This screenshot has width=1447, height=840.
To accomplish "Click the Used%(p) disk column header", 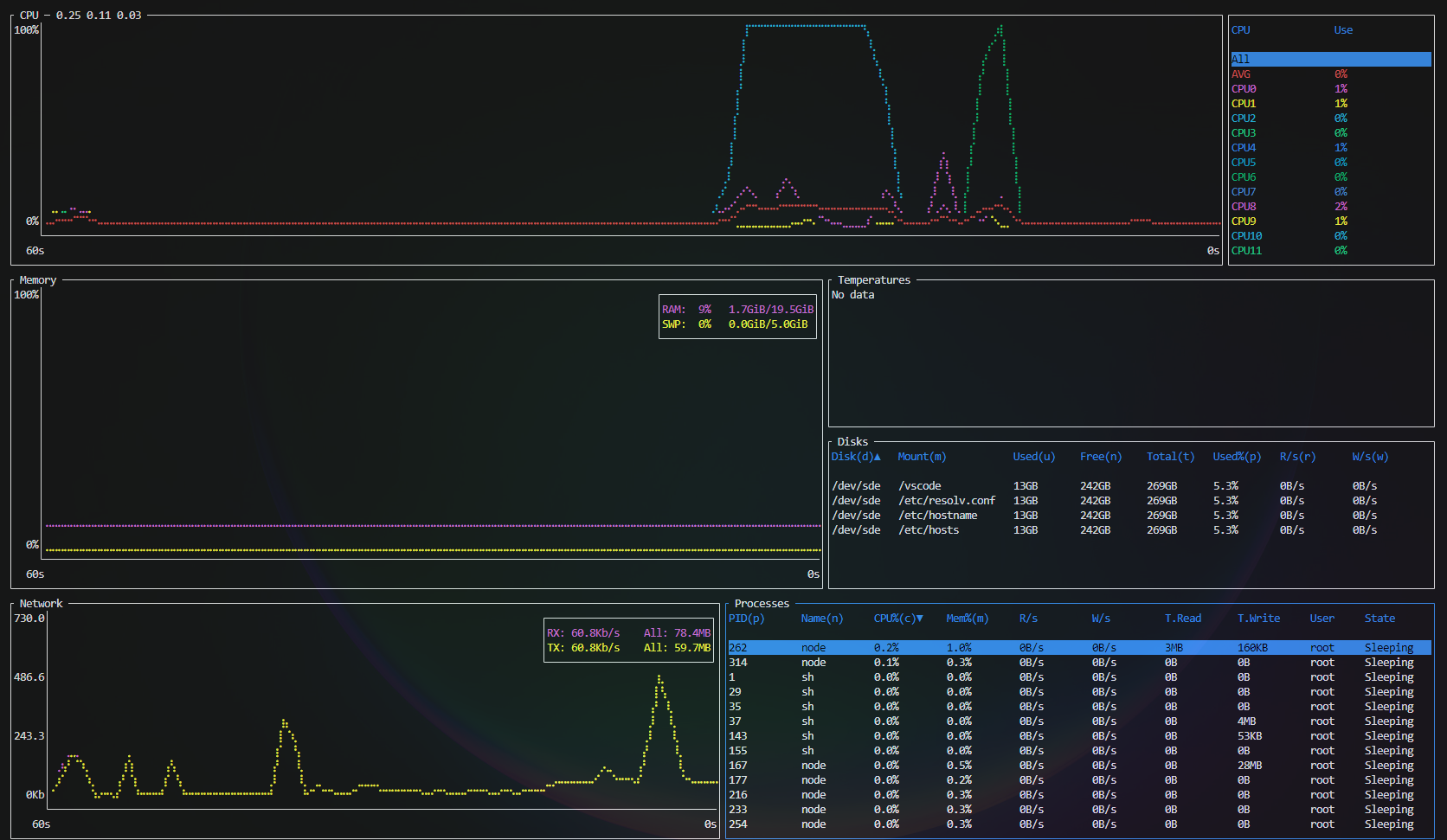I will [1236, 457].
